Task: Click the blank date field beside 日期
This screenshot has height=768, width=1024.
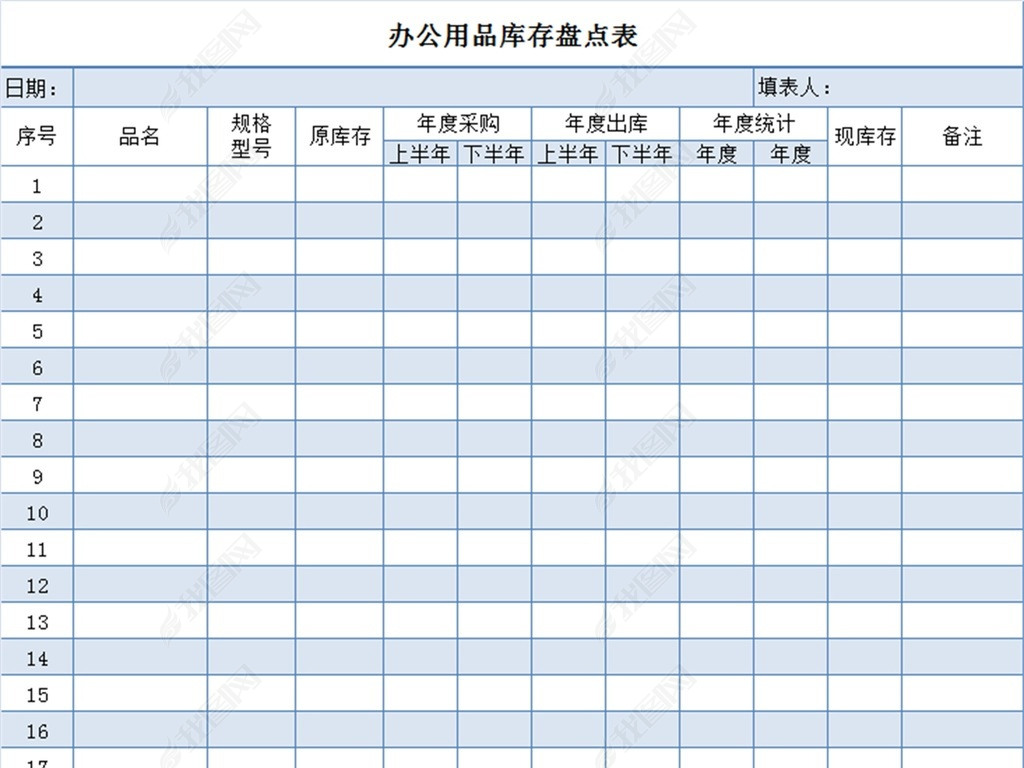Action: click(x=412, y=88)
